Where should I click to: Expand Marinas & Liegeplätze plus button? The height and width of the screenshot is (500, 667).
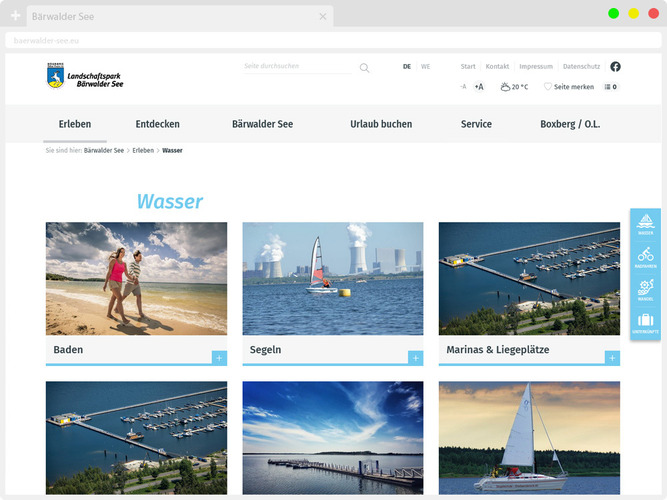click(612, 357)
